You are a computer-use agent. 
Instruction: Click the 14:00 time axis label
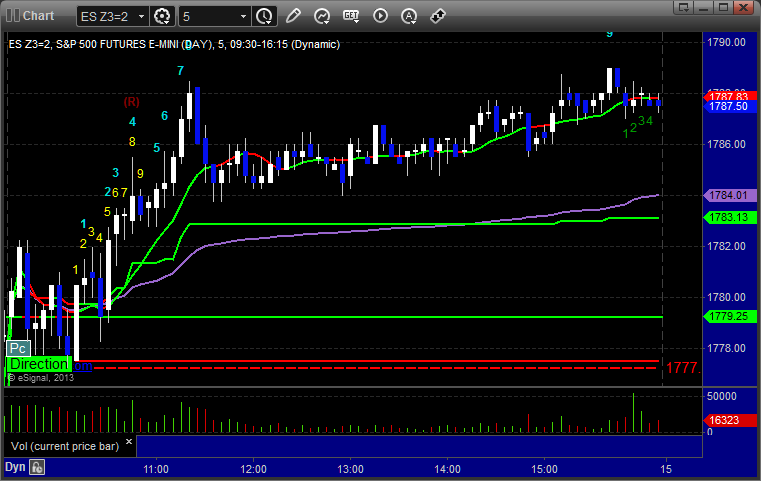(x=447, y=469)
